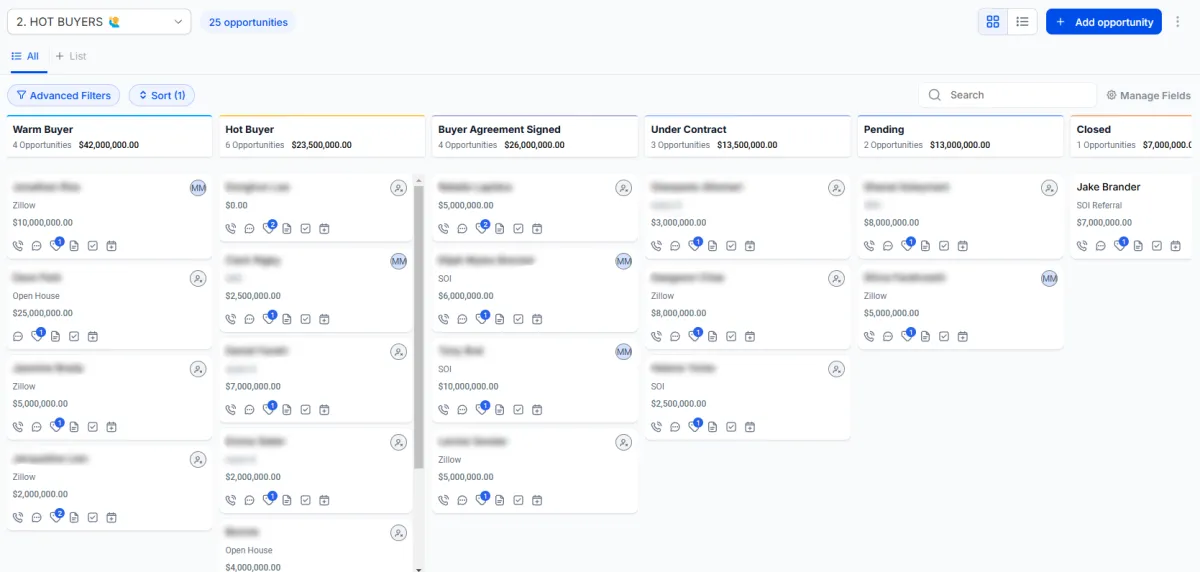Click SOI Referral source text
Viewport: 1200px width, 572px height.
tap(1100, 206)
